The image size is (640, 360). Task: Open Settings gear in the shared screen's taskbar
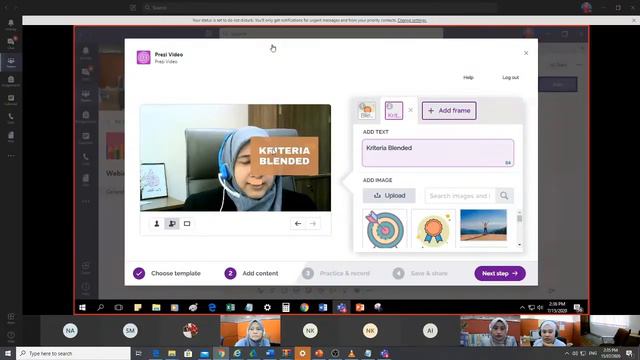tap(267, 307)
